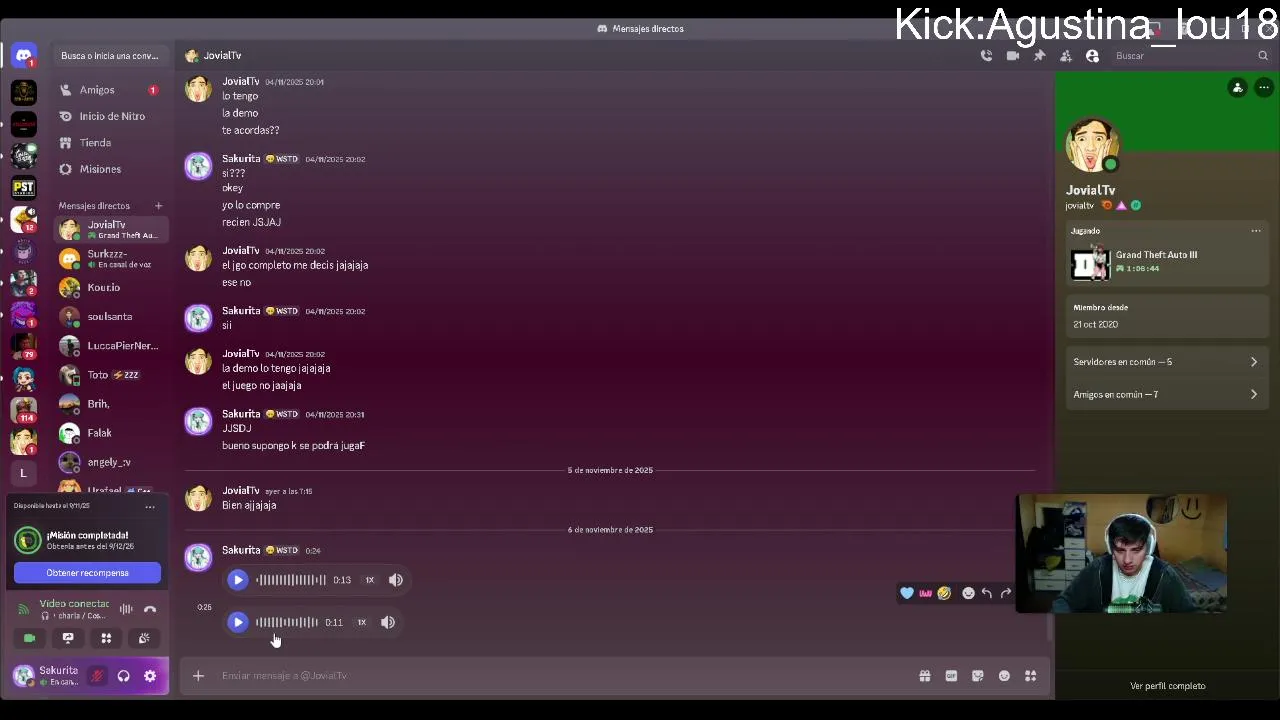1280x720 pixels.
Task: Start a video call with JovialTv
Action: pos(1013,56)
